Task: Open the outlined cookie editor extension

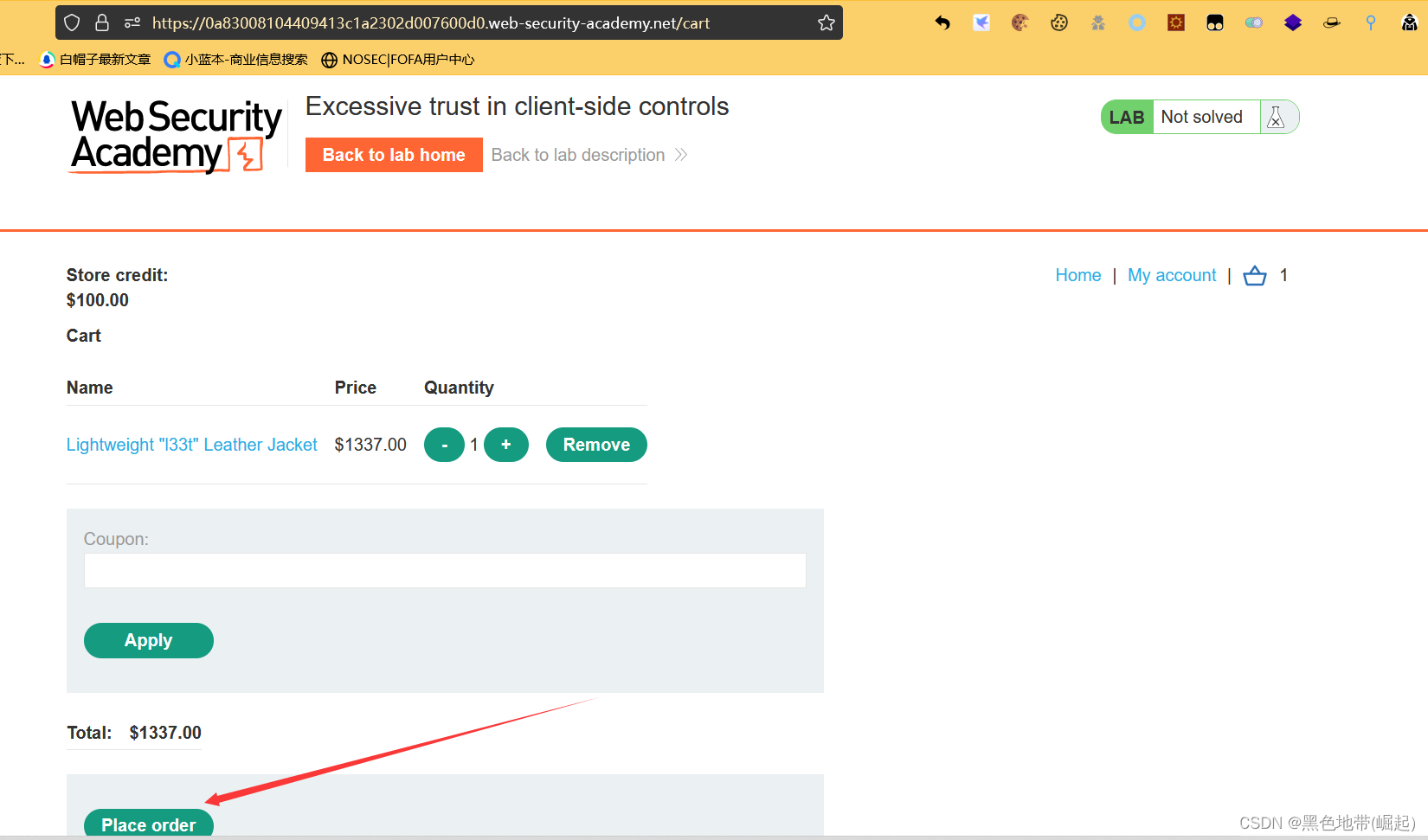Action: [1059, 22]
